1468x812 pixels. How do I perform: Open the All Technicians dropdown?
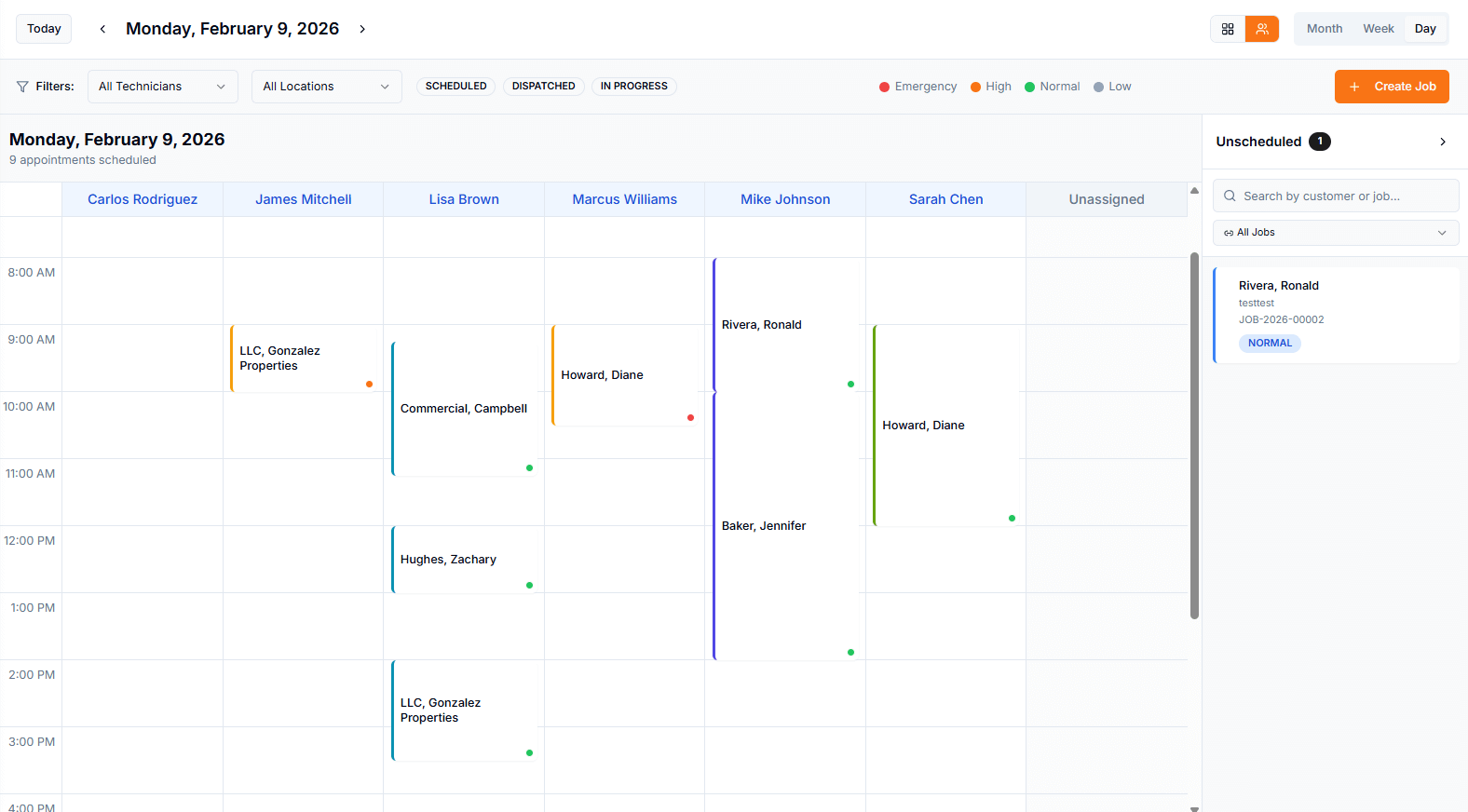[x=162, y=87]
